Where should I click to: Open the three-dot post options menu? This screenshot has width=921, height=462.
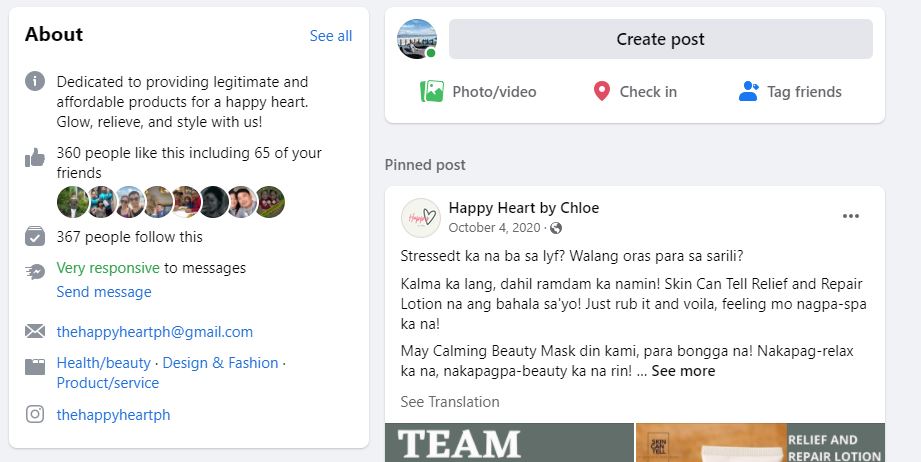(x=851, y=216)
